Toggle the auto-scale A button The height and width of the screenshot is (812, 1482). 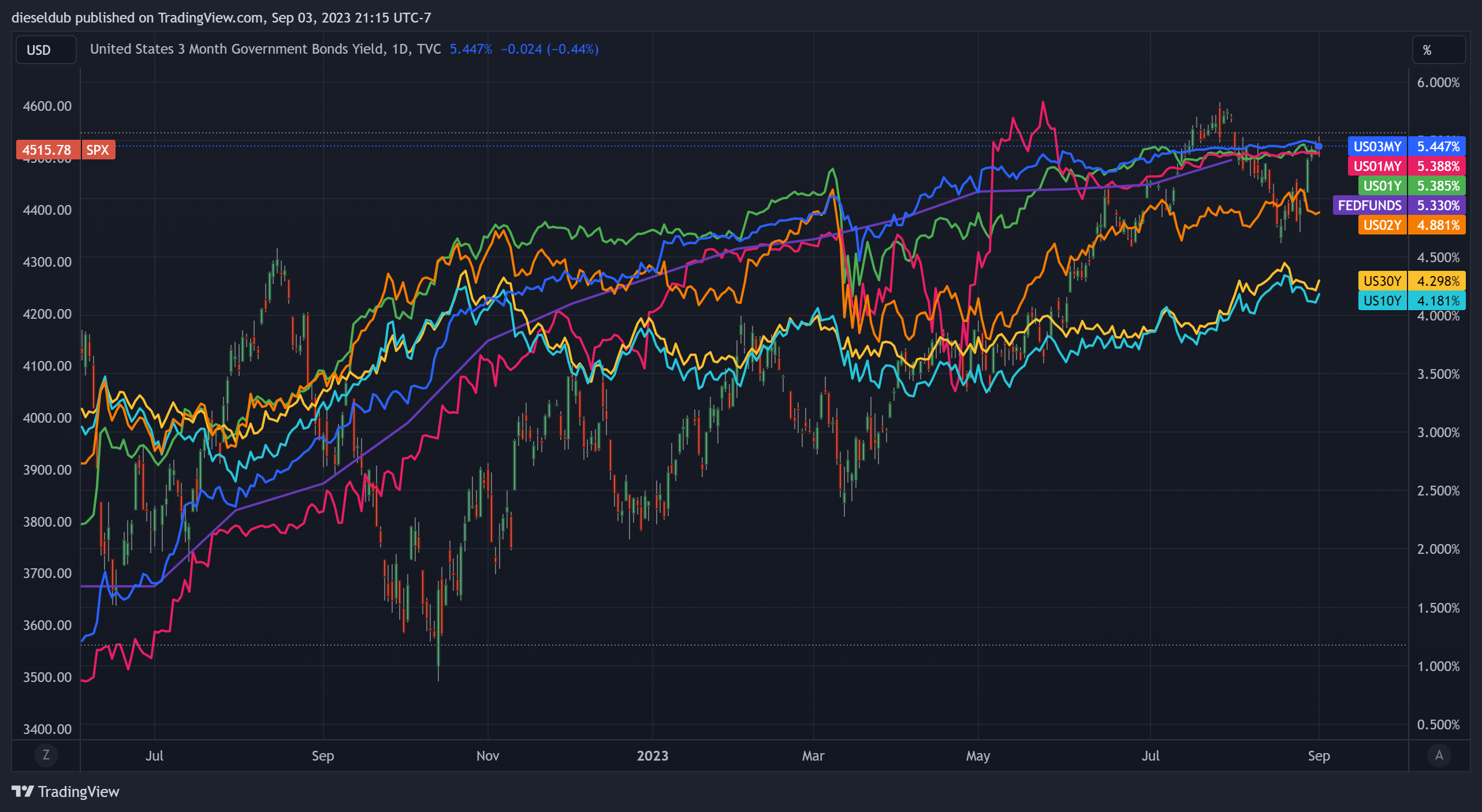click(x=1439, y=755)
